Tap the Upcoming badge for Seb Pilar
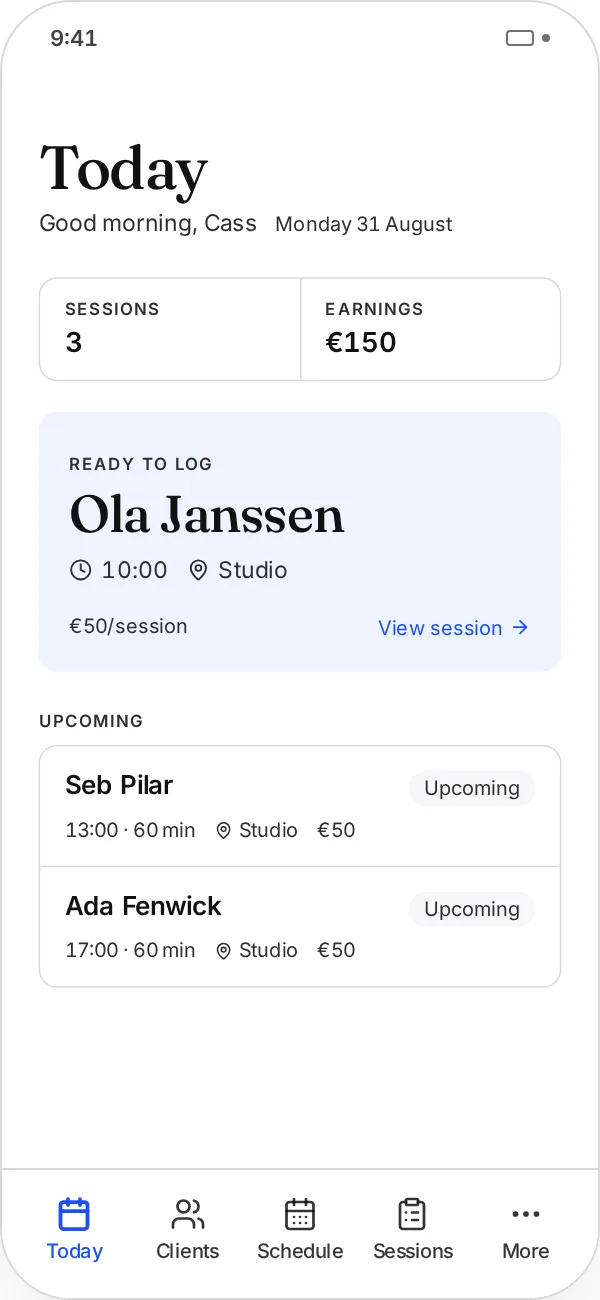This screenshot has width=600, height=1300. (472, 788)
